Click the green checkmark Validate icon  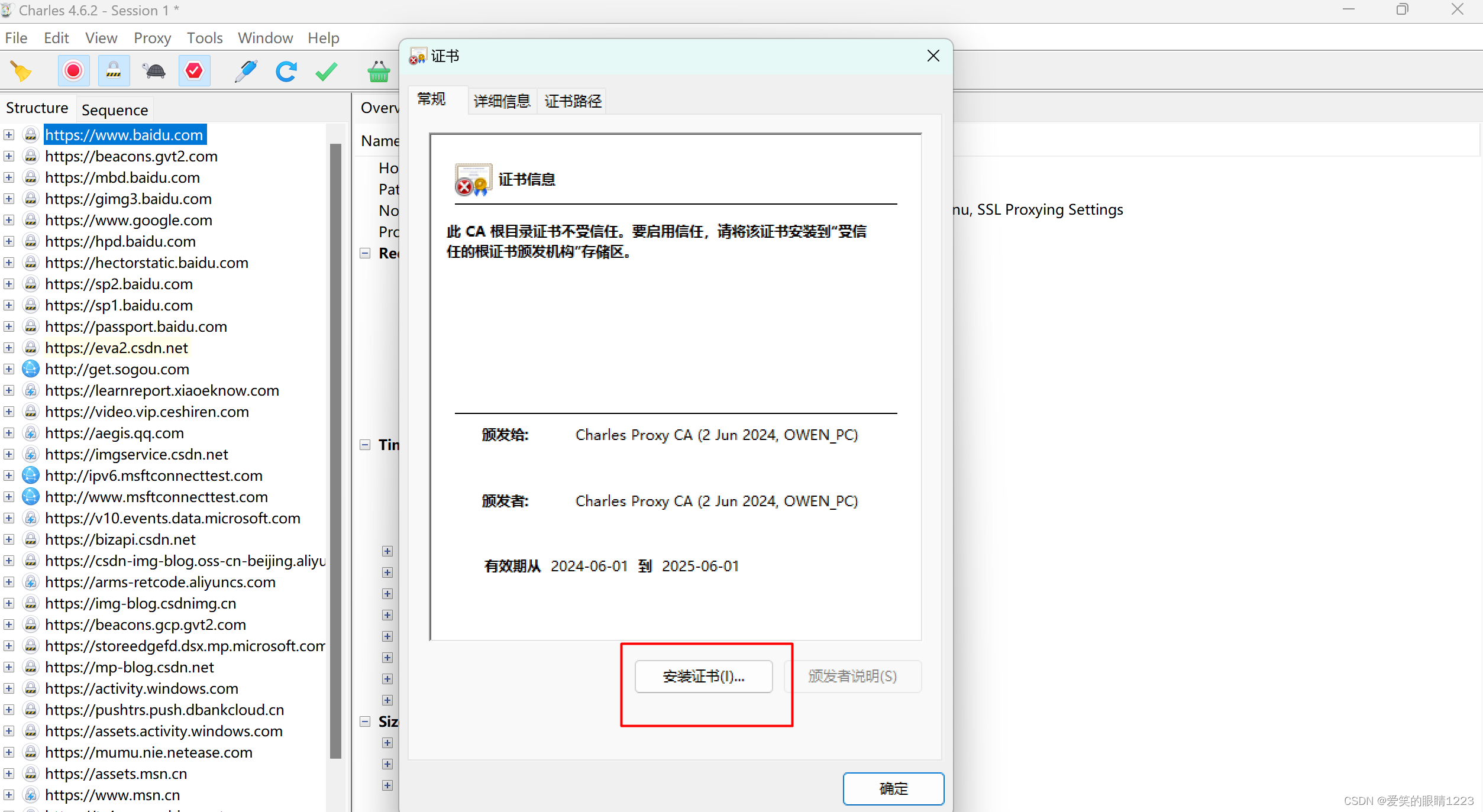click(x=326, y=72)
